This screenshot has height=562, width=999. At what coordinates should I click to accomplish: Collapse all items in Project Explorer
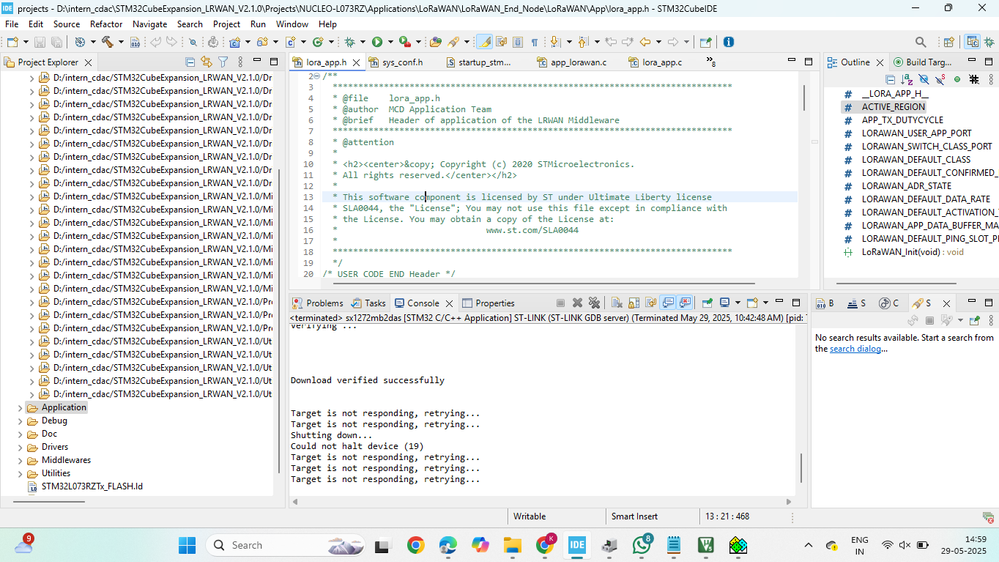tap(191, 62)
